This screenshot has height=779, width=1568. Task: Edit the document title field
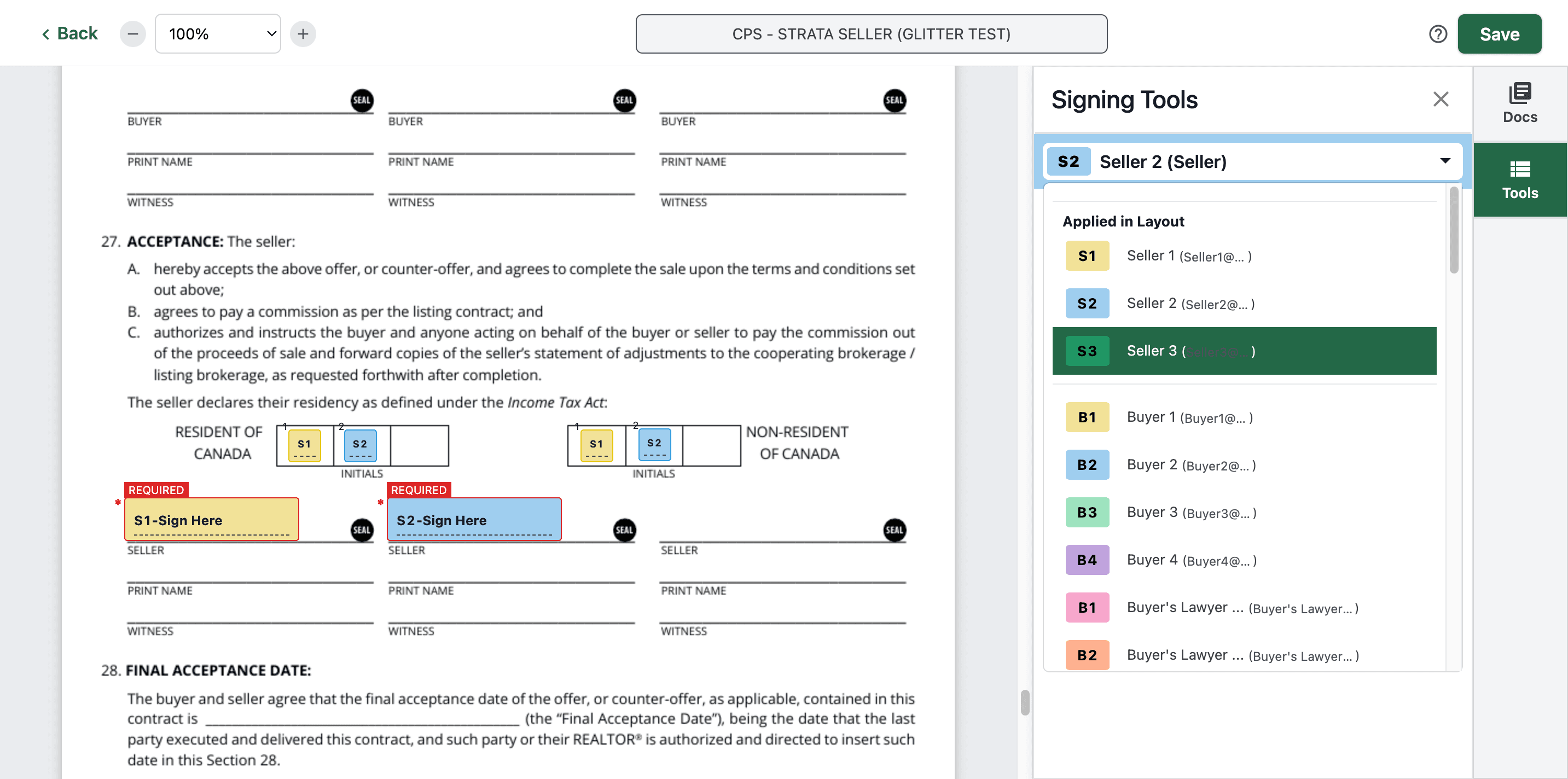871,34
